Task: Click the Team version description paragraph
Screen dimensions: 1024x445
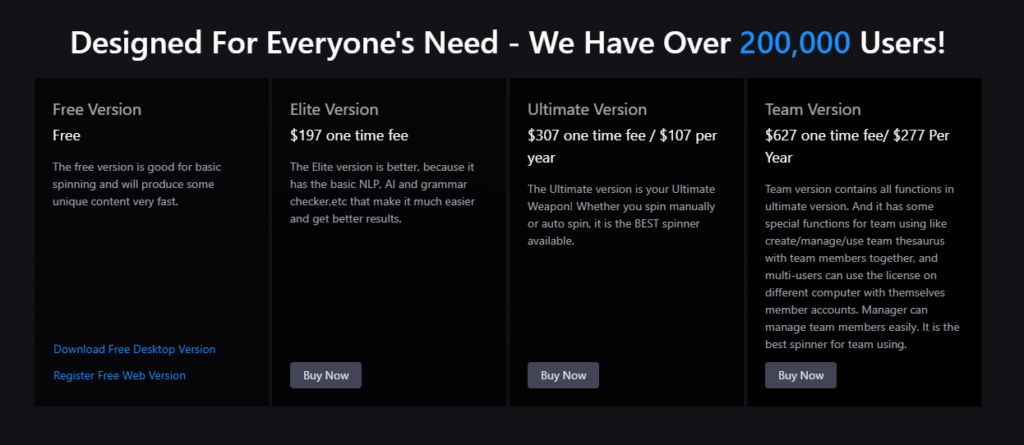Action: pos(862,267)
